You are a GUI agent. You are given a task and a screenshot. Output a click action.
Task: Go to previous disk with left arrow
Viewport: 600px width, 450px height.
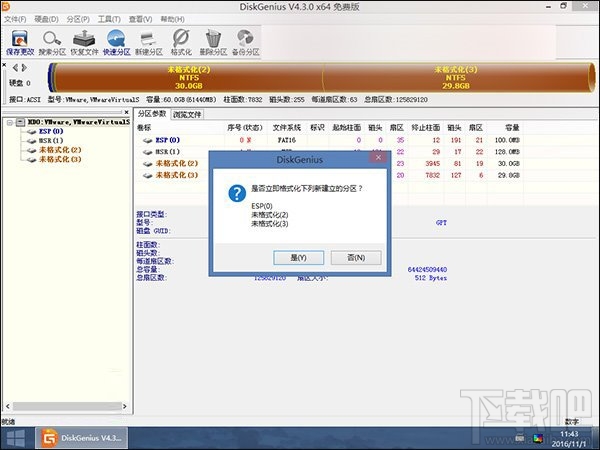click(15, 68)
